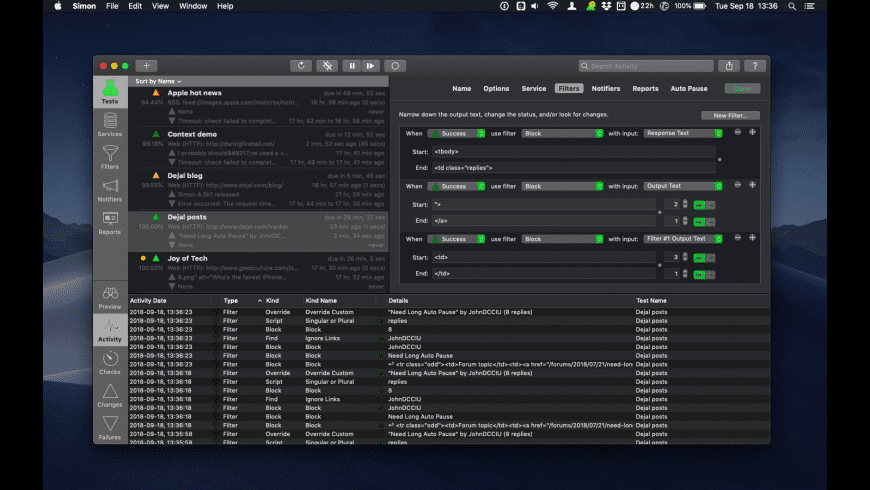This screenshot has width=870, height=490.
Task: Click stepper for second filter Start count 2
Action: click(685, 205)
